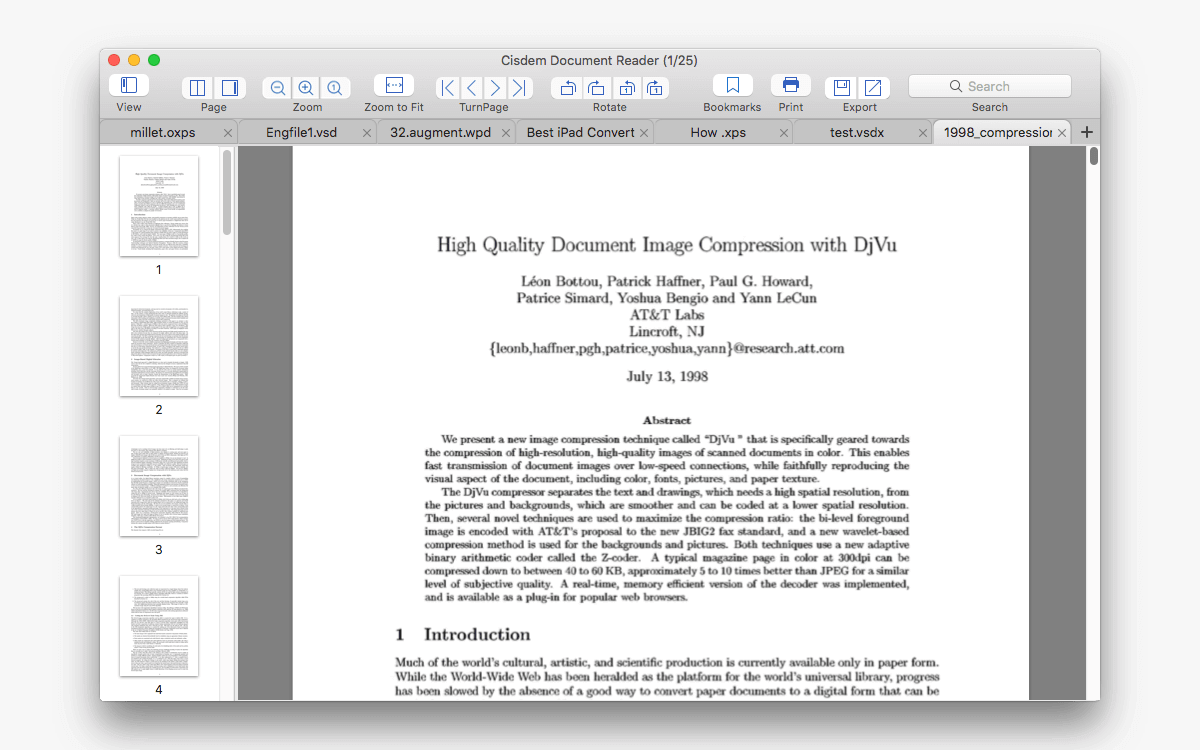Image resolution: width=1200 pixels, height=750 pixels.
Task: Go to the previous page
Action: 471,88
